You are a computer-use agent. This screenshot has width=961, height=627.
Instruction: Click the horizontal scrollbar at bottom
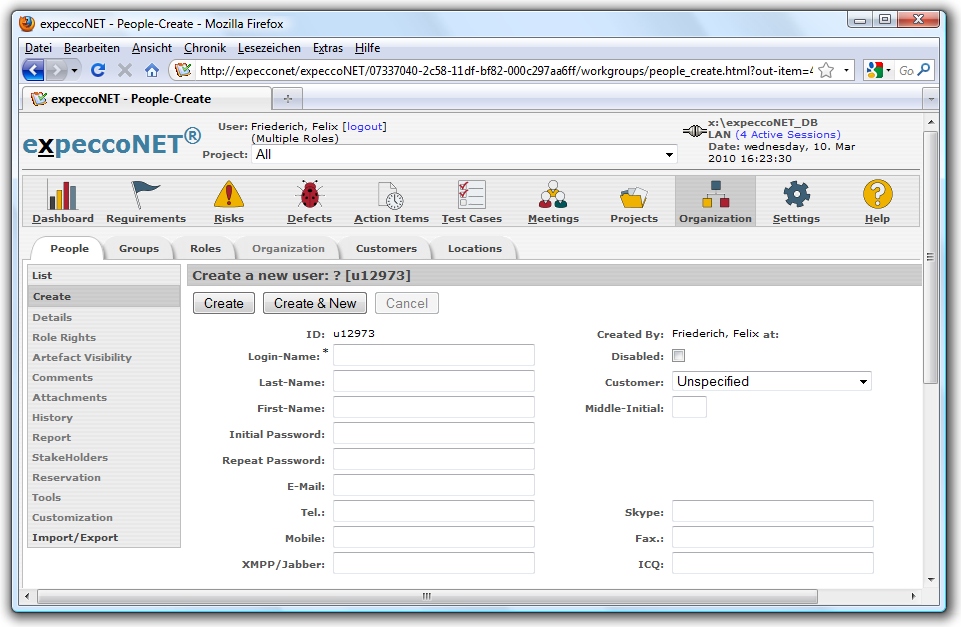[426, 597]
